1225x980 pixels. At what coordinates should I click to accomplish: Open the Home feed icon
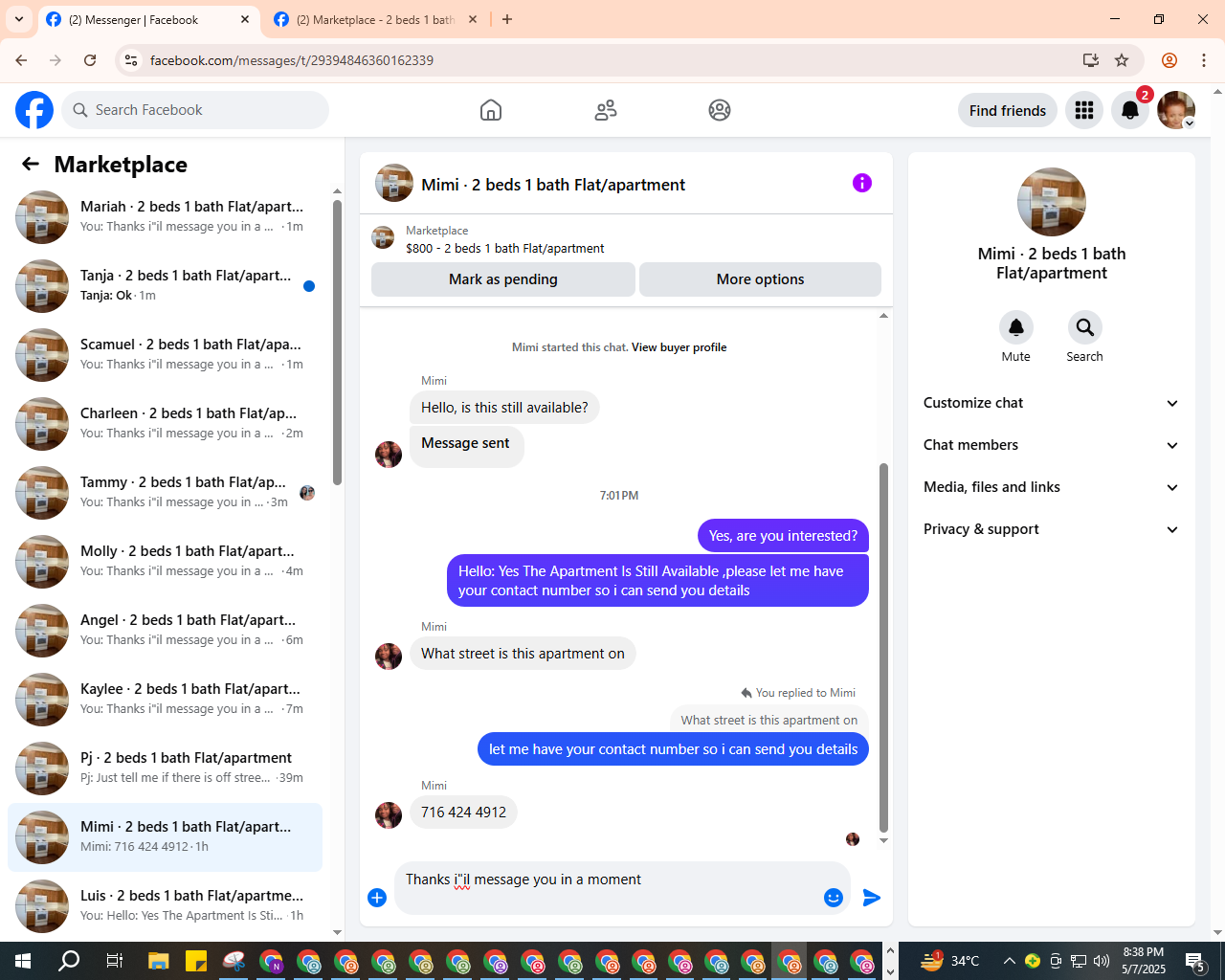pyautogui.click(x=491, y=110)
